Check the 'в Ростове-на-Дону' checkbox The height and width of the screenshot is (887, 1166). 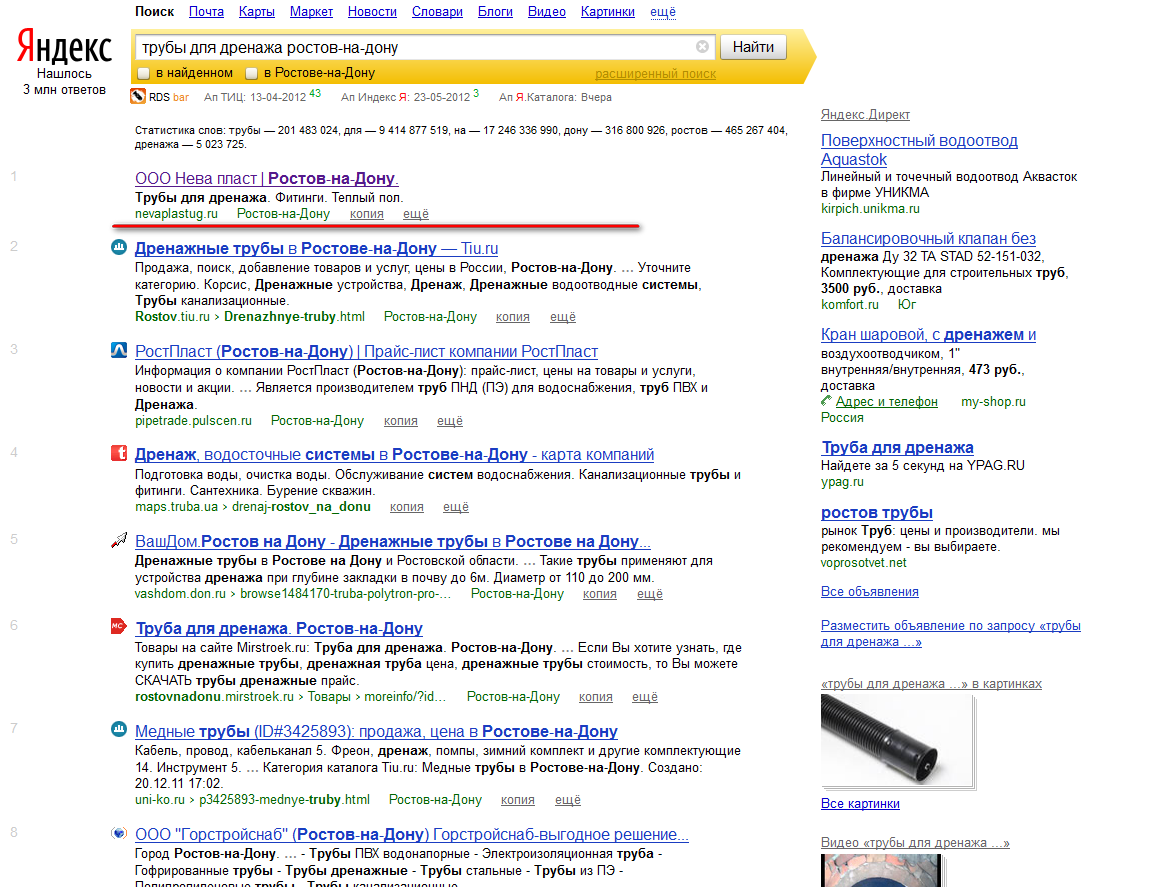click(251, 73)
